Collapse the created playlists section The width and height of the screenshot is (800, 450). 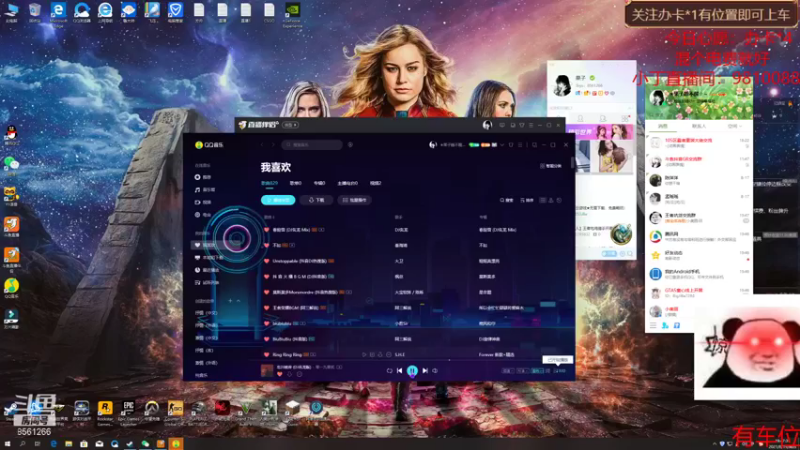(238, 301)
